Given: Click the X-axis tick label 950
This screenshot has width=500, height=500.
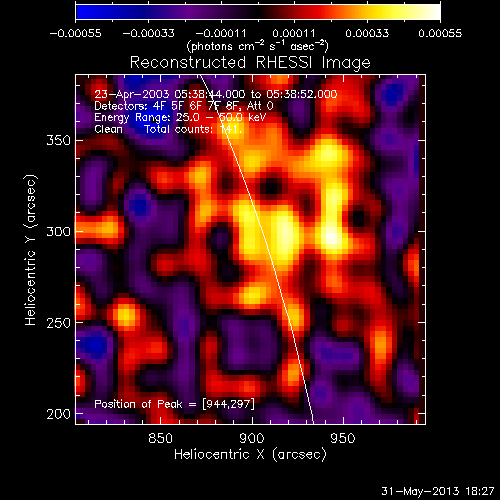Looking at the screenshot, I should tap(343, 438).
